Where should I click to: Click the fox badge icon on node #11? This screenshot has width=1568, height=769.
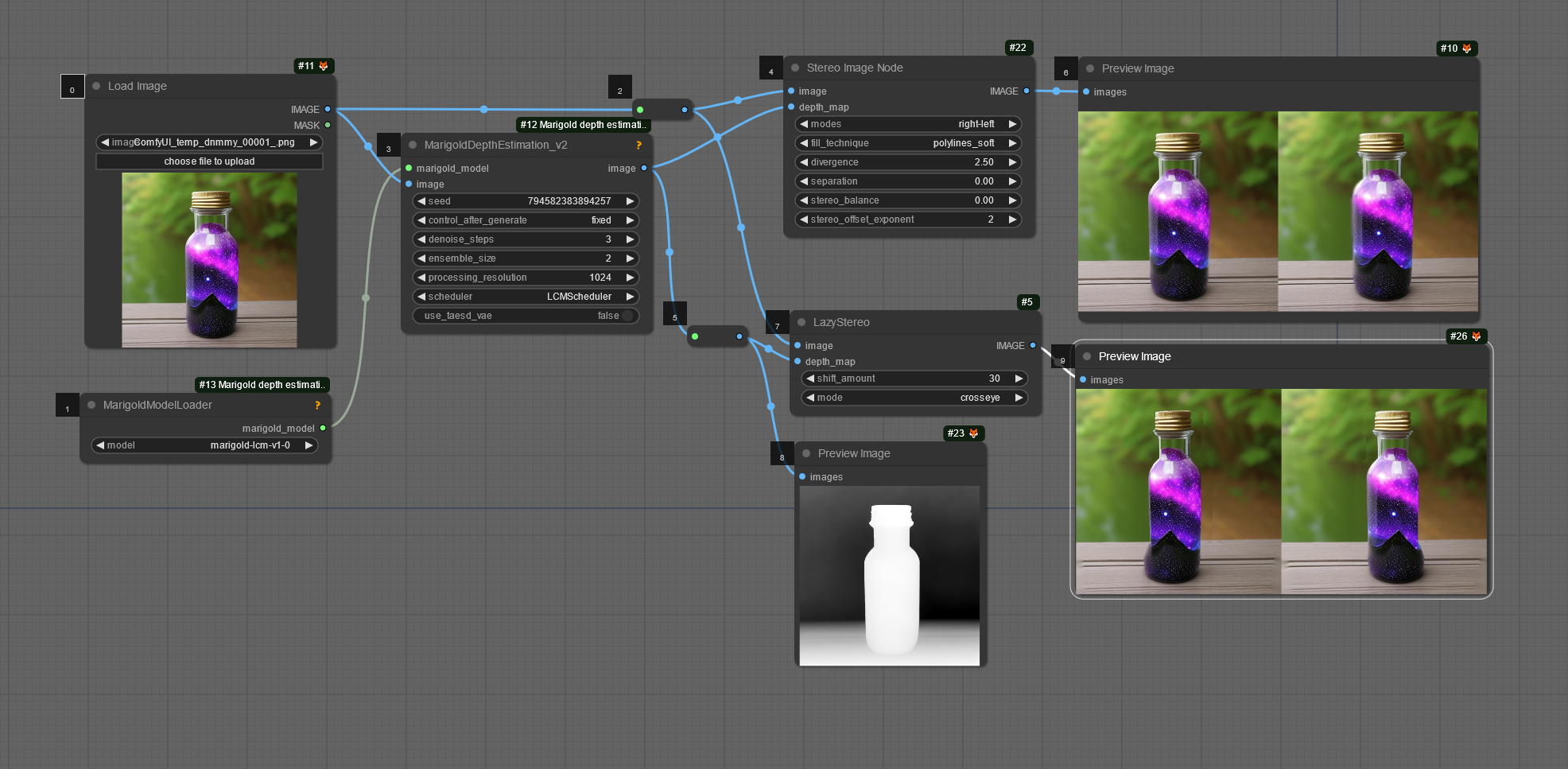click(324, 66)
